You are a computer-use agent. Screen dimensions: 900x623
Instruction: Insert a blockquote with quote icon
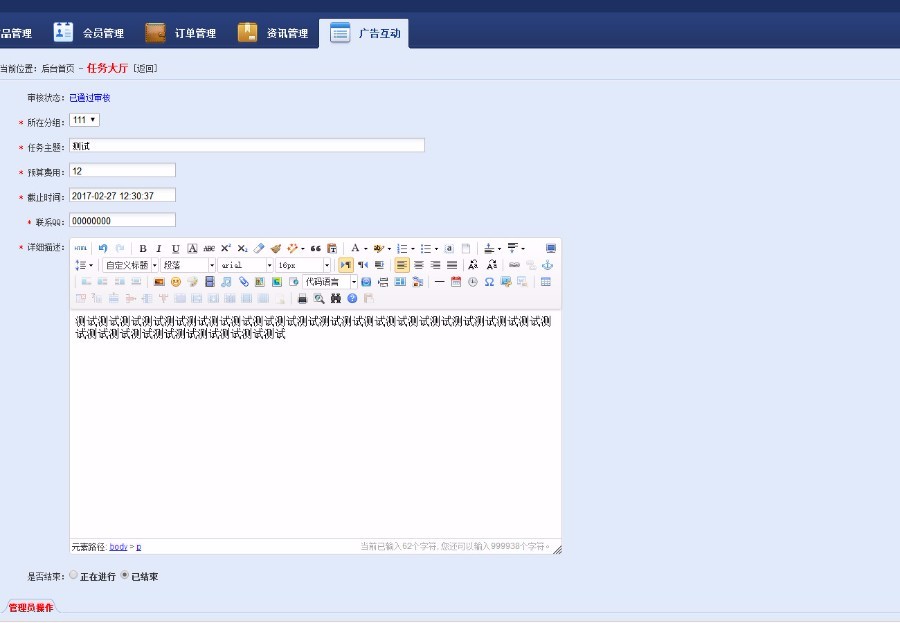[x=315, y=249]
